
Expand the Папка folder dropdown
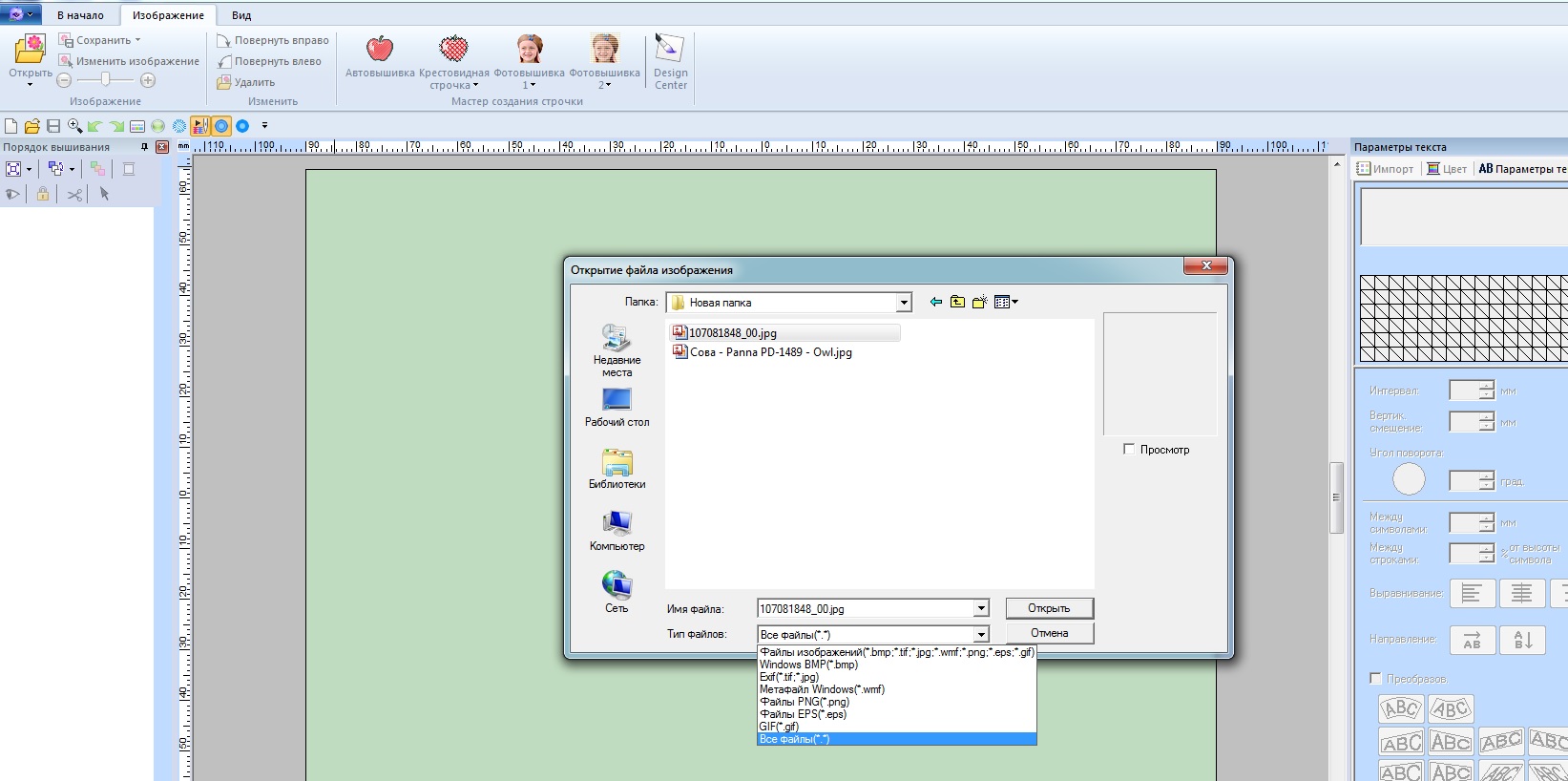tap(903, 303)
